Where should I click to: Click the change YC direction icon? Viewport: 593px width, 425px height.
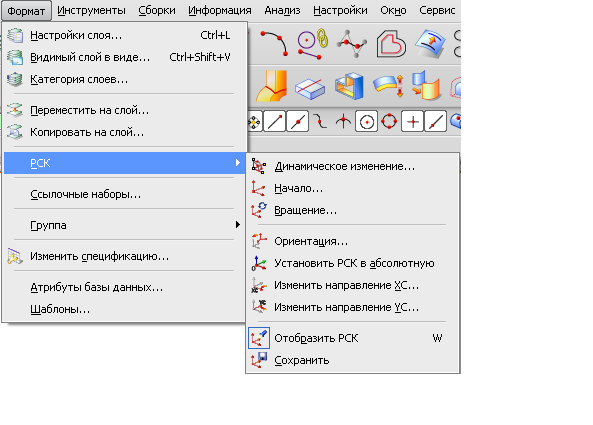point(259,307)
